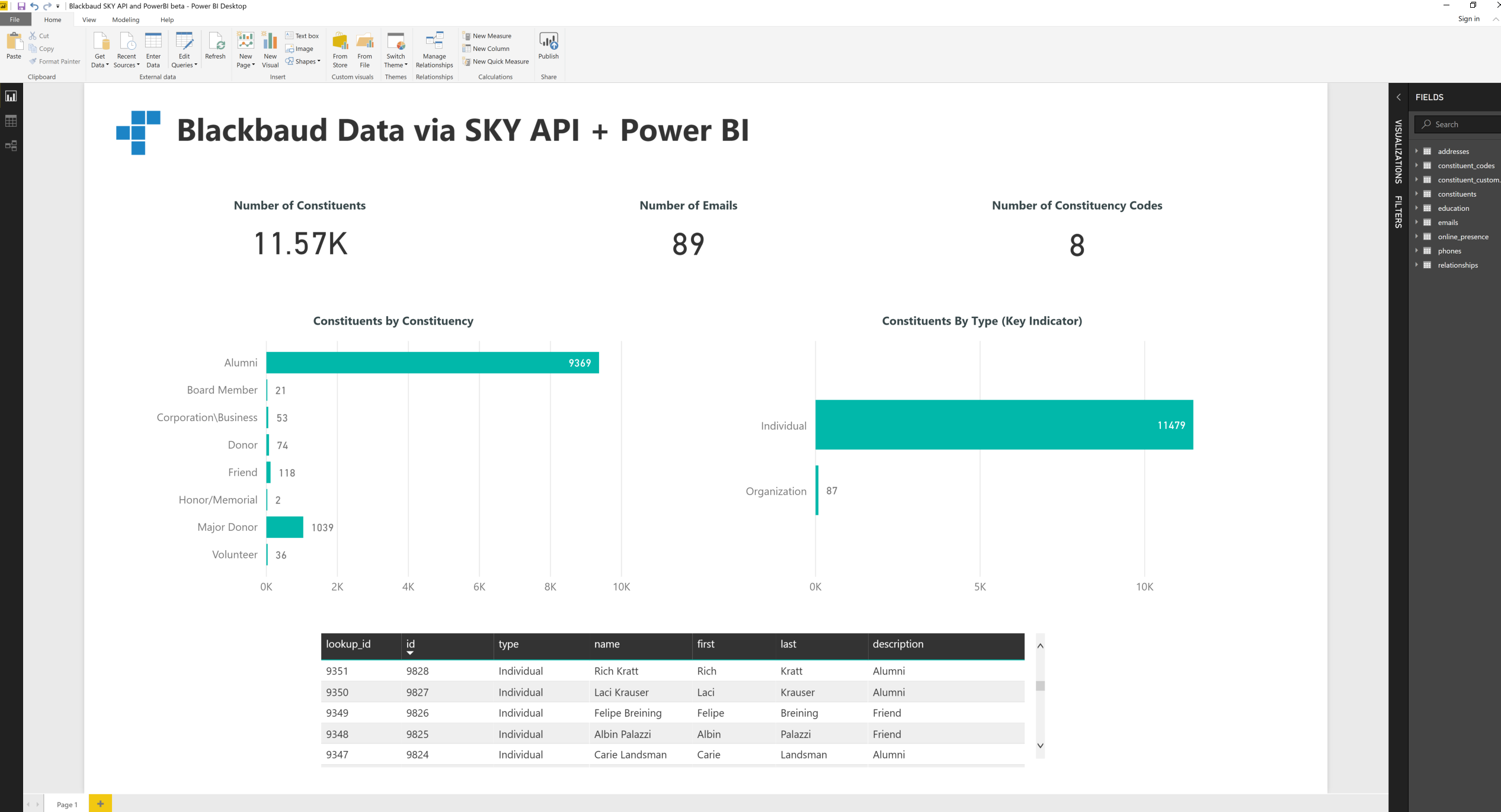The width and height of the screenshot is (1501, 812).
Task: Select the Home ribbon tab
Action: [53, 20]
